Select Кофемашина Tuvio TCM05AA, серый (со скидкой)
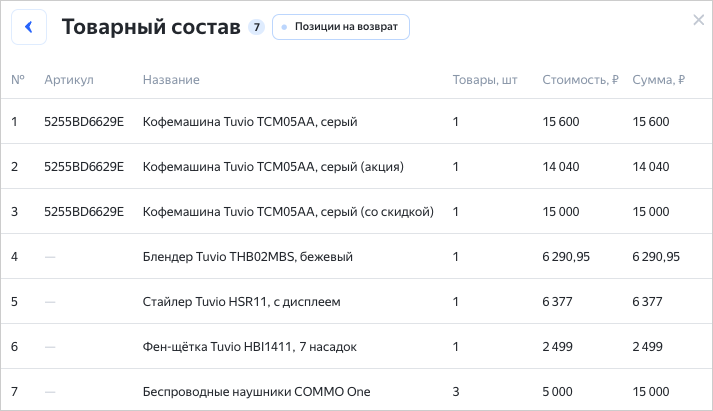The image size is (713, 411). tap(288, 212)
